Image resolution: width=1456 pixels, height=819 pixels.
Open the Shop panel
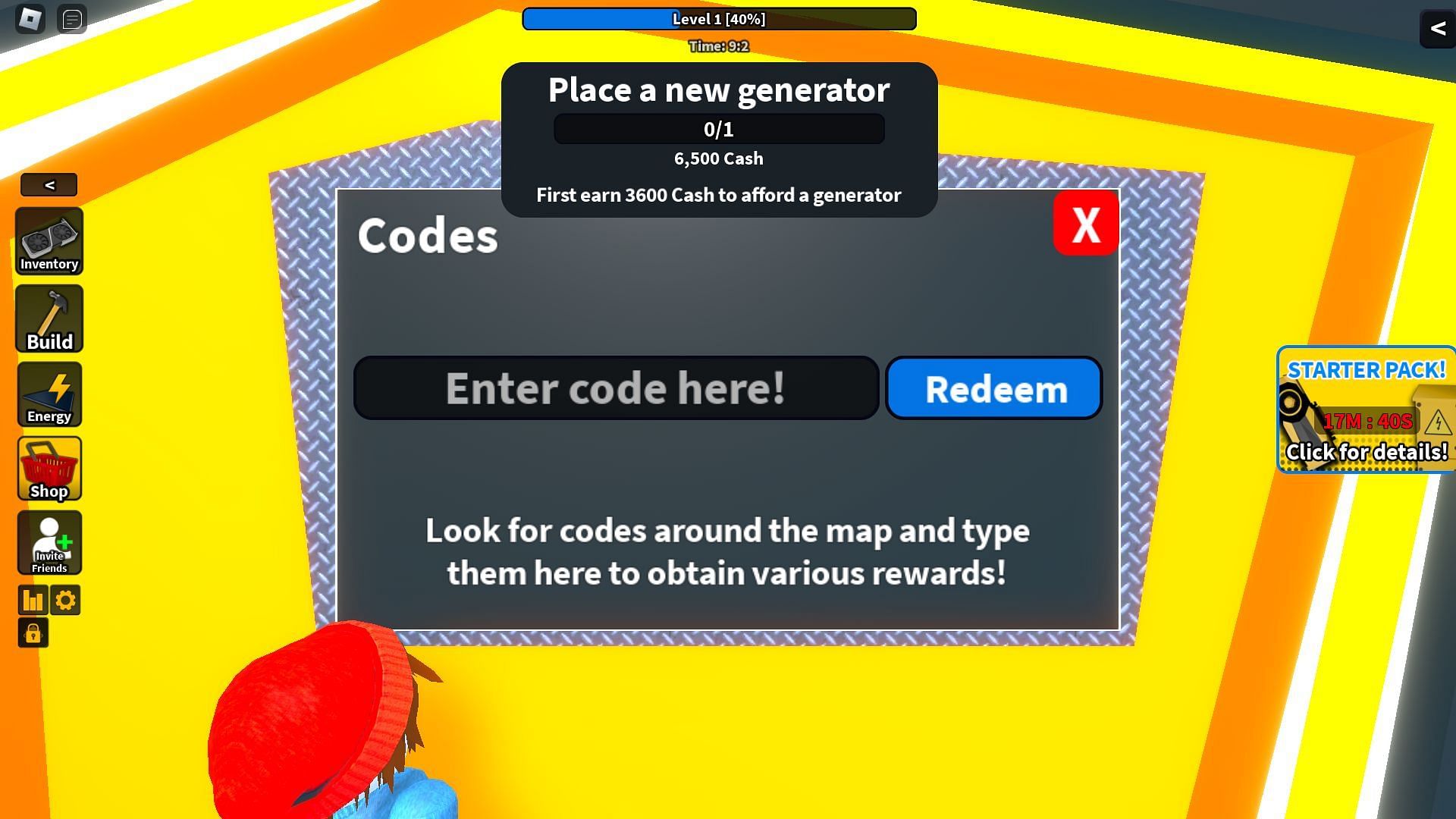tap(49, 469)
